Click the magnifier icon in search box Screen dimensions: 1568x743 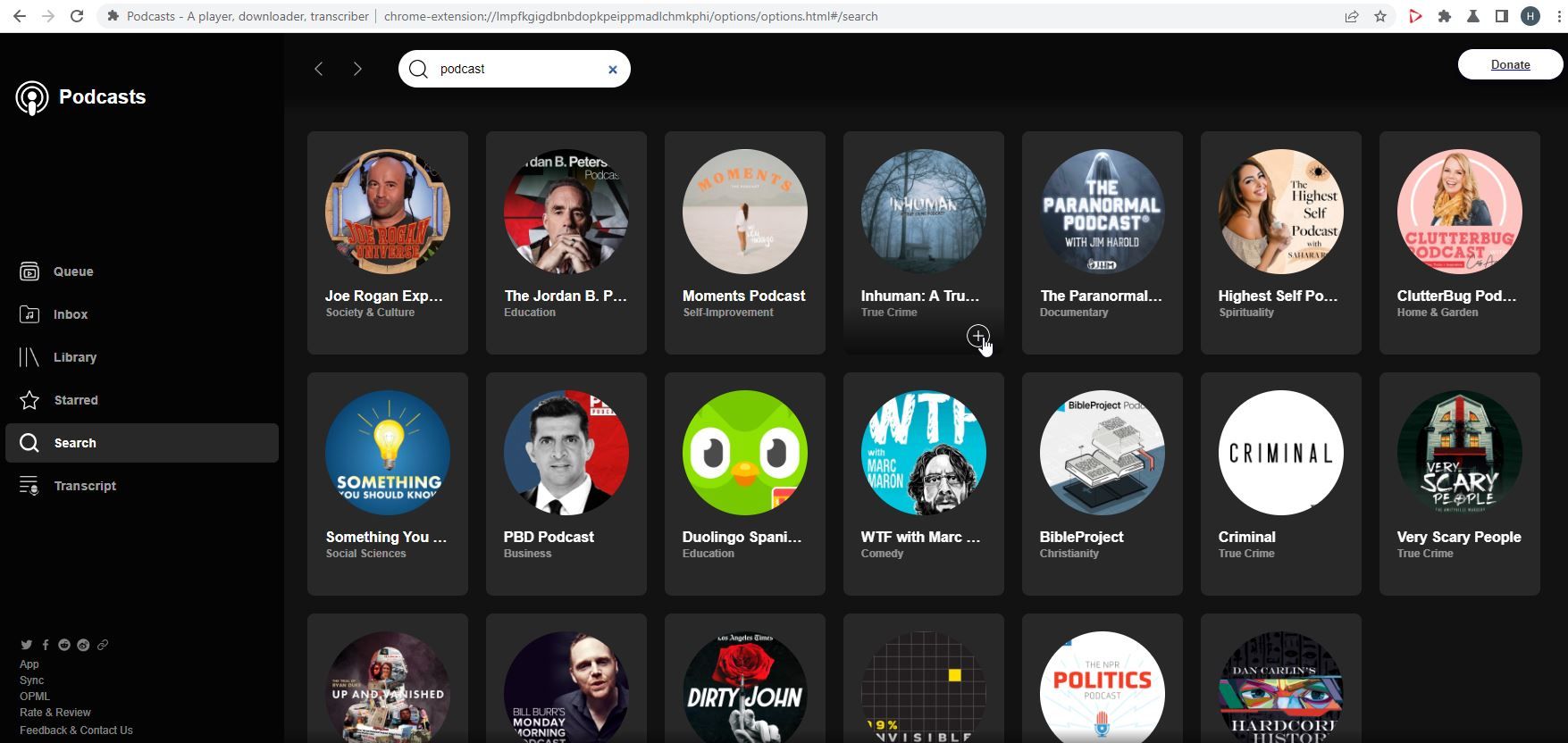[x=418, y=69]
